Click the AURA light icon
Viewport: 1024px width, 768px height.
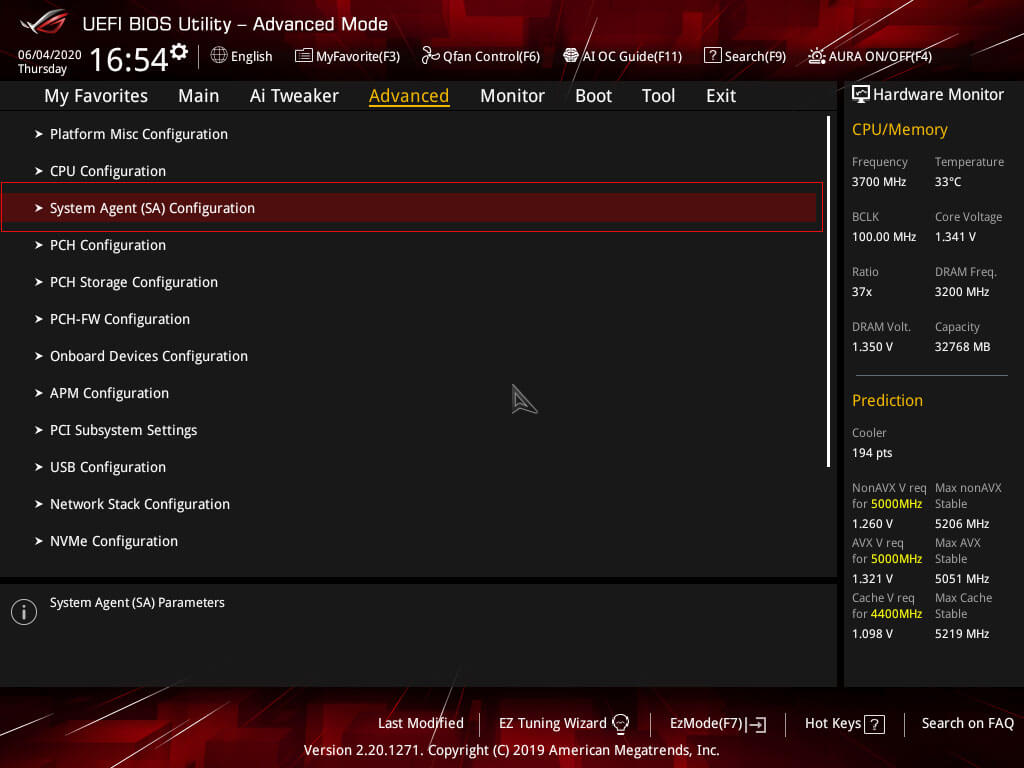click(816, 56)
